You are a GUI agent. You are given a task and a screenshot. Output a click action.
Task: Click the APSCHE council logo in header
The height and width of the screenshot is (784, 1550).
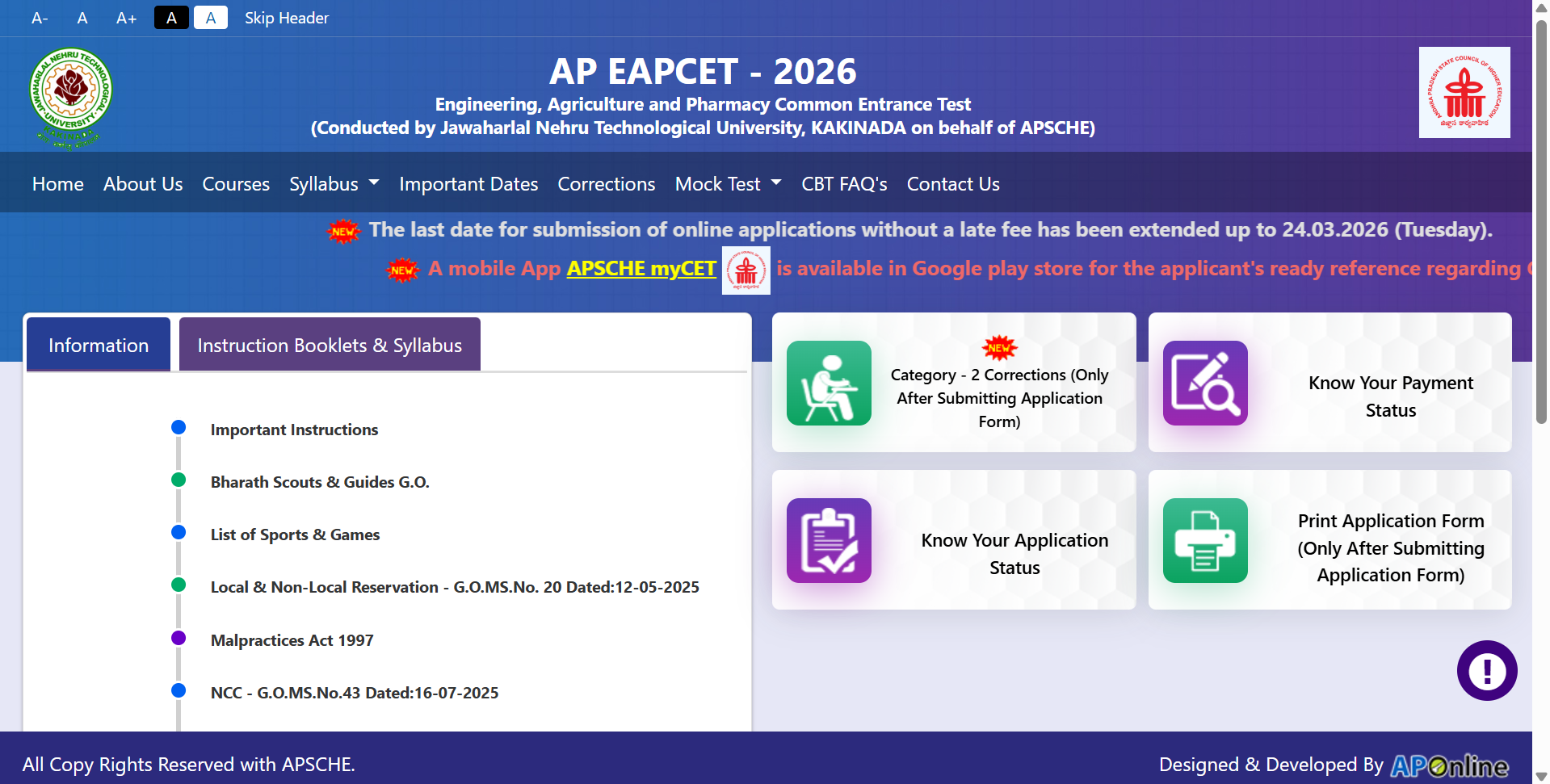1464,92
